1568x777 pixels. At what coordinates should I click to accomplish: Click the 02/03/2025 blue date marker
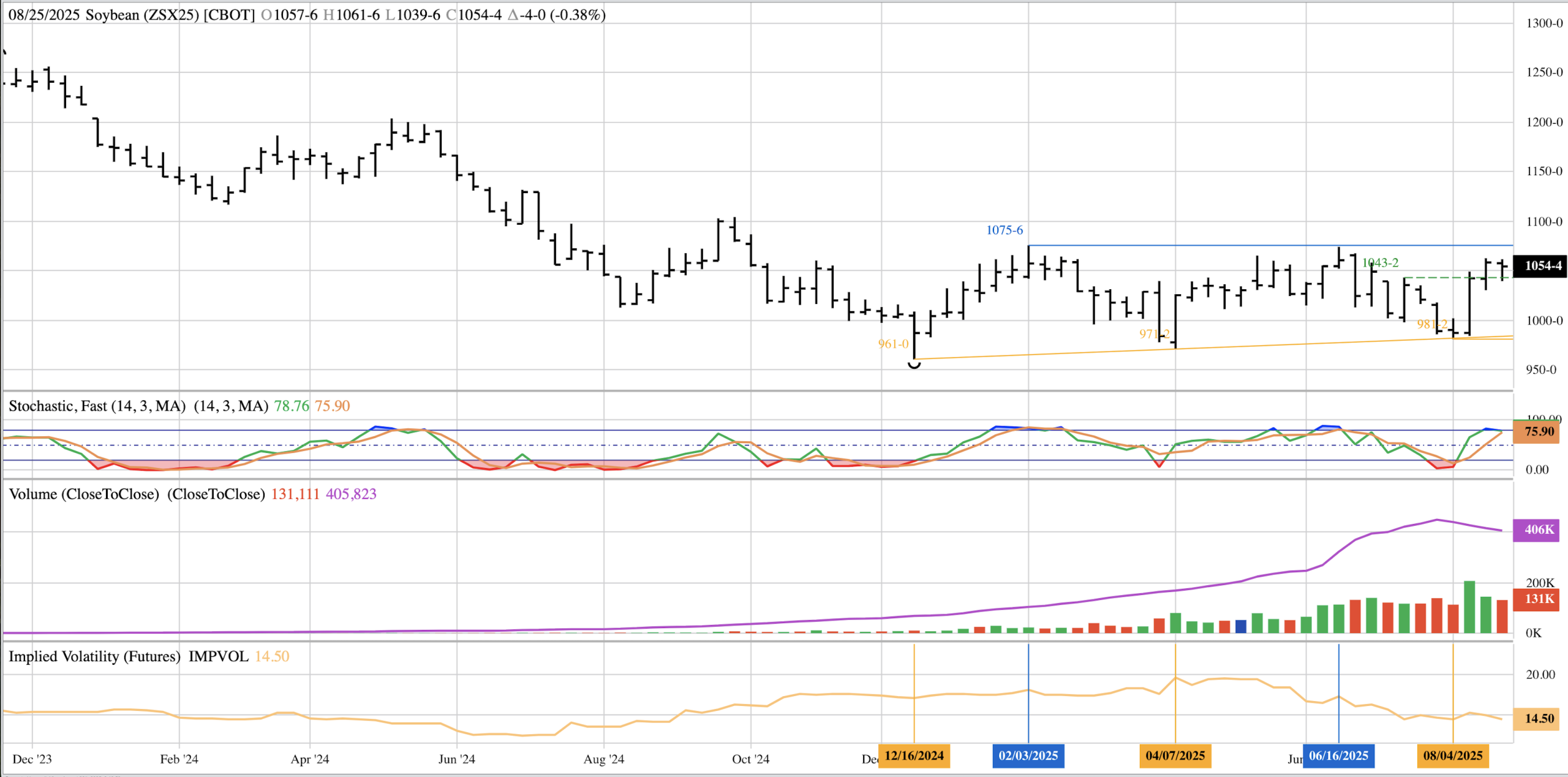1028,755
